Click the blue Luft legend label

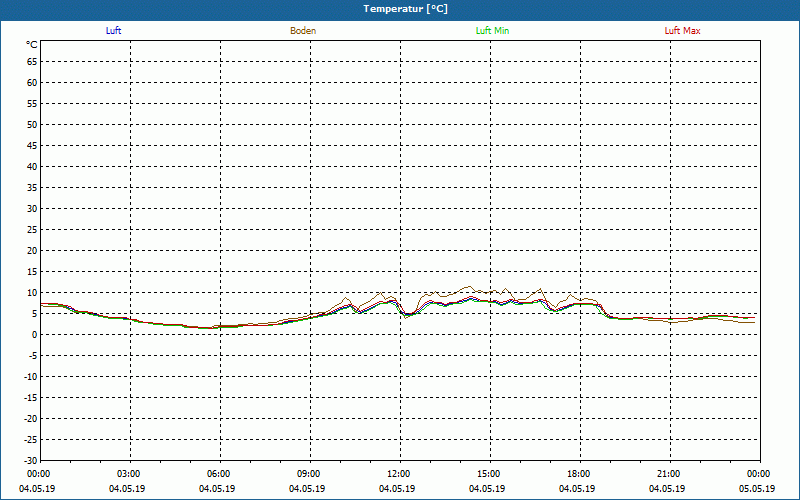(x=113, y=31)
